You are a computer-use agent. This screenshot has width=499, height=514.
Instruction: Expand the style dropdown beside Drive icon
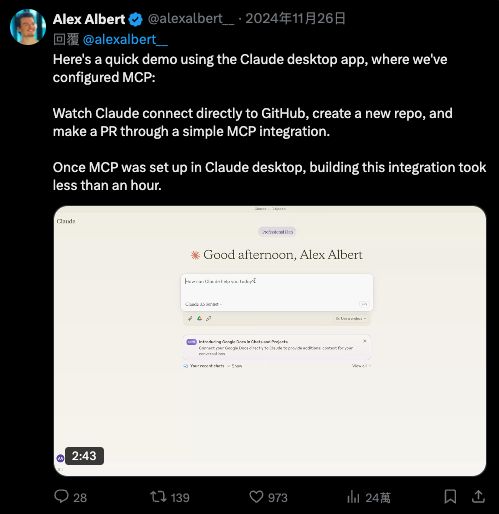click(351, 319)
